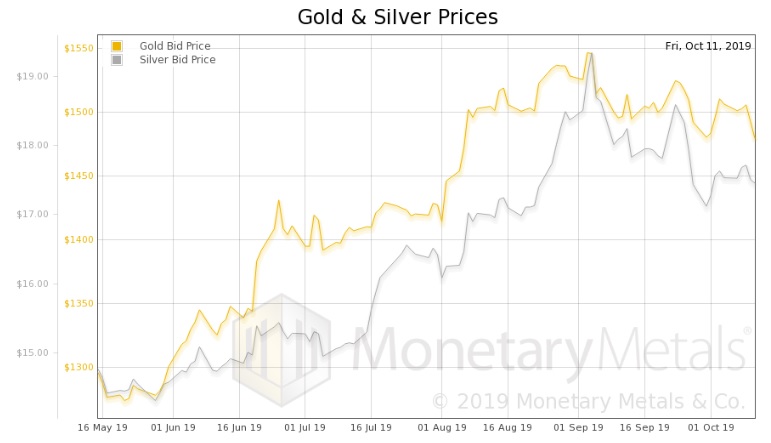Image resolution: width=771 pixels, height=443 pixels.
Task: Click the $1550 gold axis label
Action: tap(78, 48)
